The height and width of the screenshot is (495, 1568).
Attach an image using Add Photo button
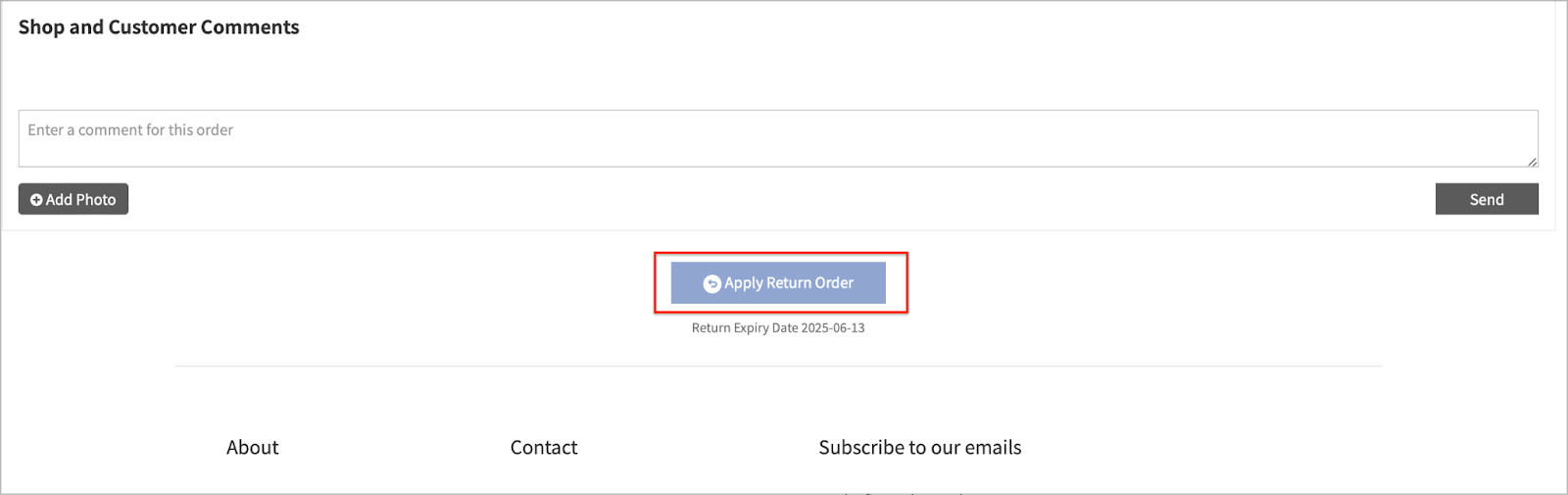point(73,199)
